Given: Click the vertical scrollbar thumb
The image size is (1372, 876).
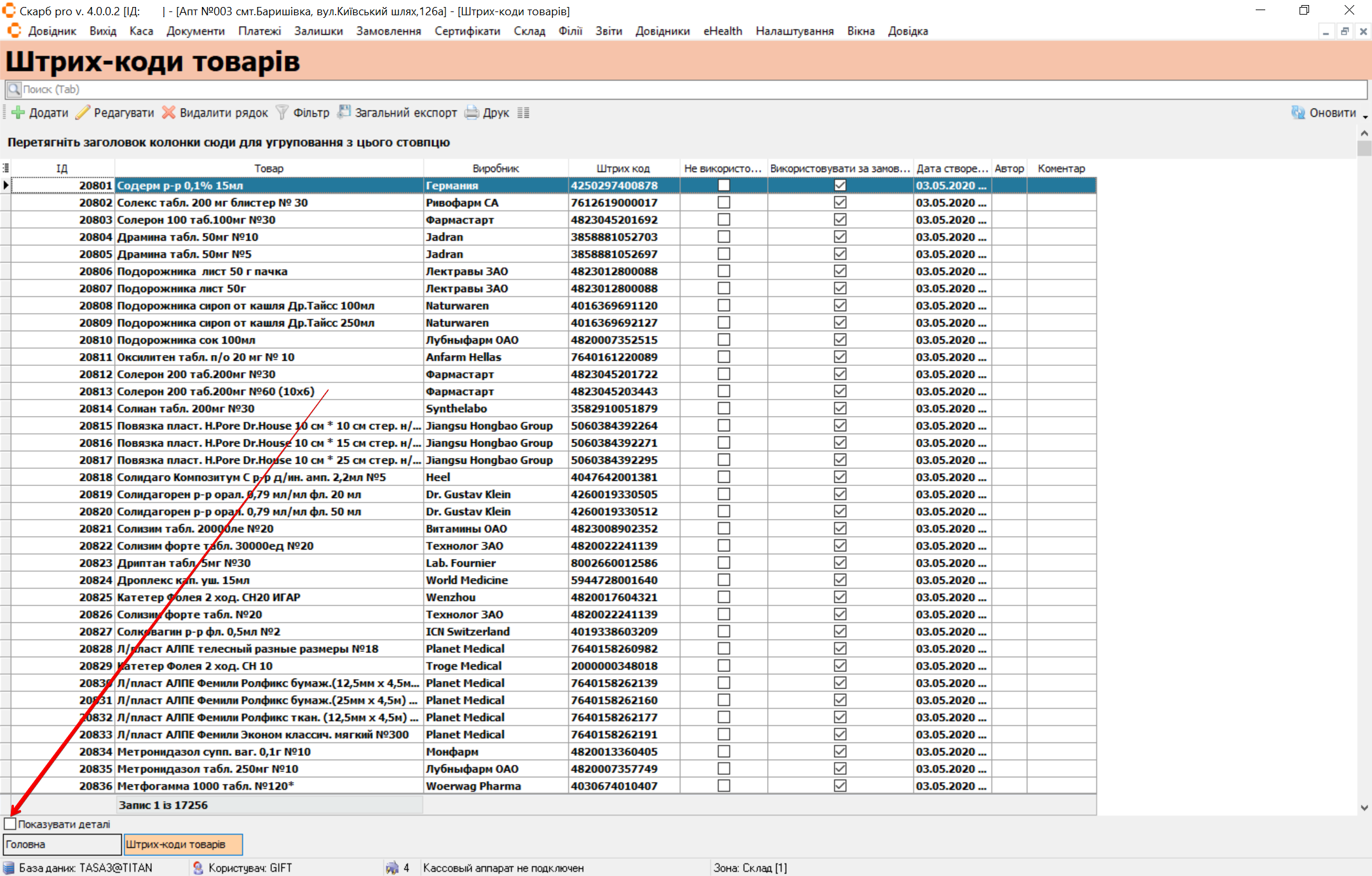Looking at the screenshot, I should [1364, 149].
